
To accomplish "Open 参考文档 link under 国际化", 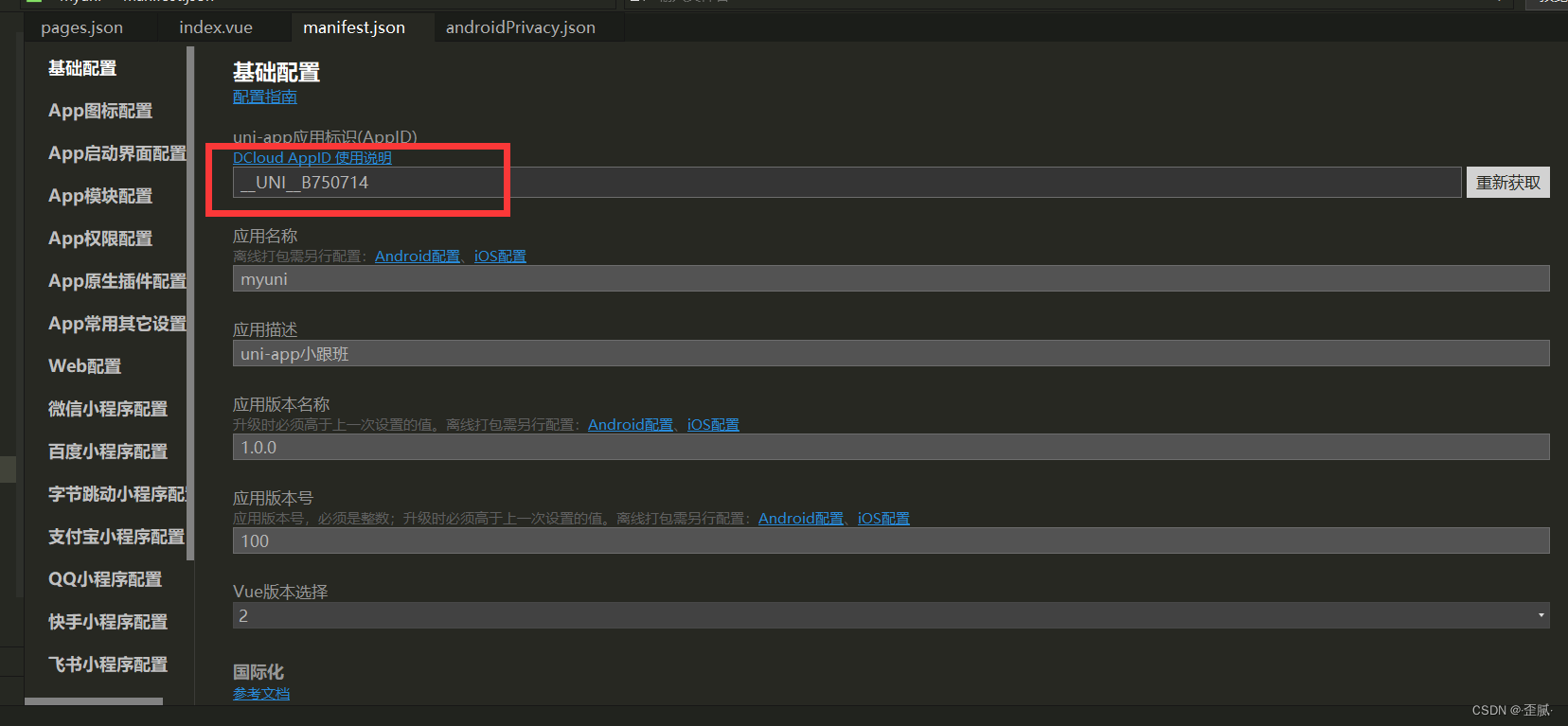I will point(261,694).
